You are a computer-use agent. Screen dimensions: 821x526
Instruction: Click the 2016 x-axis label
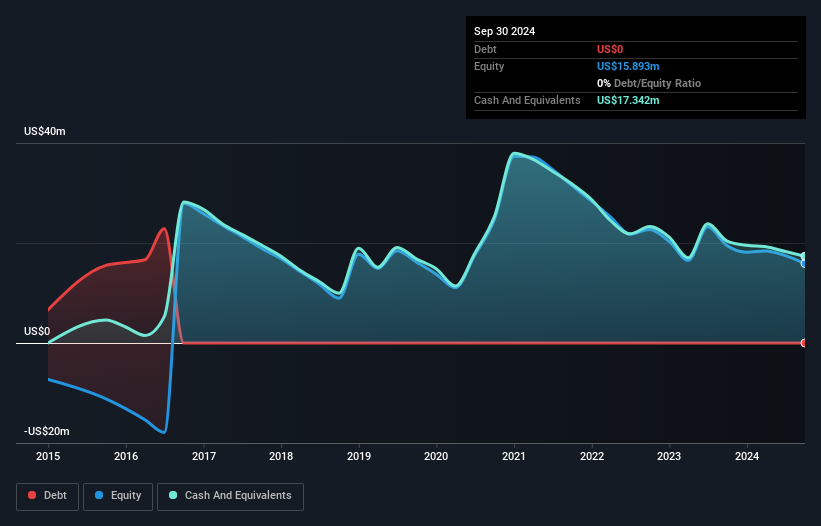126,456
